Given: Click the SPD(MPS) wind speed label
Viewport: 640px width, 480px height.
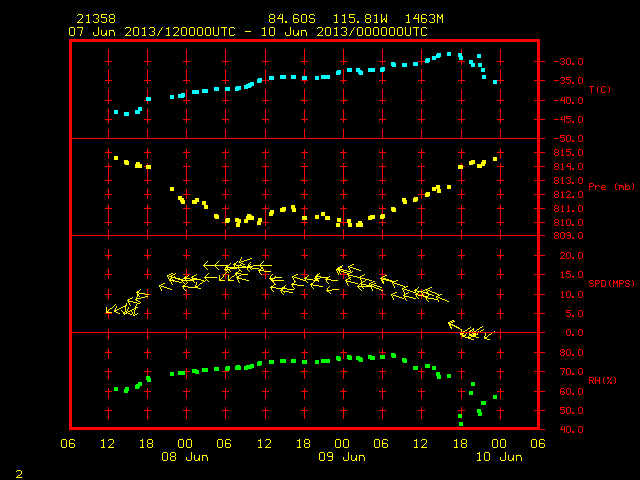Looking at the screenshot, I should pyautogui.click(x=611, y=283).
